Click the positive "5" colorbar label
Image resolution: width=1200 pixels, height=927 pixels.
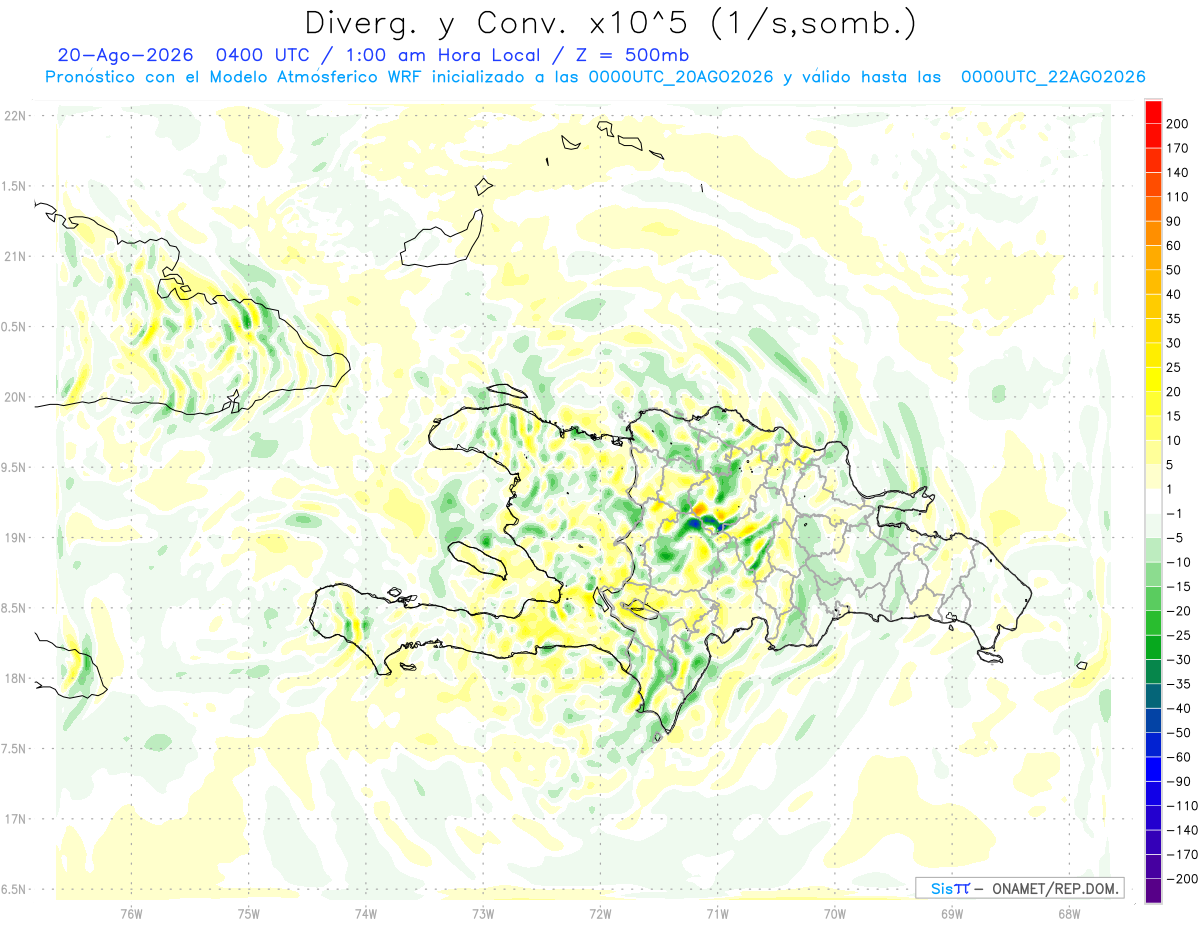tap(1171, 465)
